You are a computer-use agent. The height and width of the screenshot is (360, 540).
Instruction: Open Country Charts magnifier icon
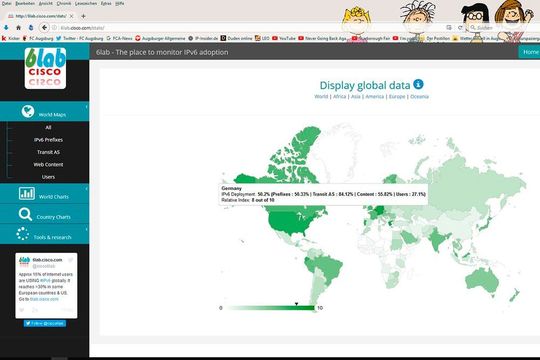(x=25, y=214)
